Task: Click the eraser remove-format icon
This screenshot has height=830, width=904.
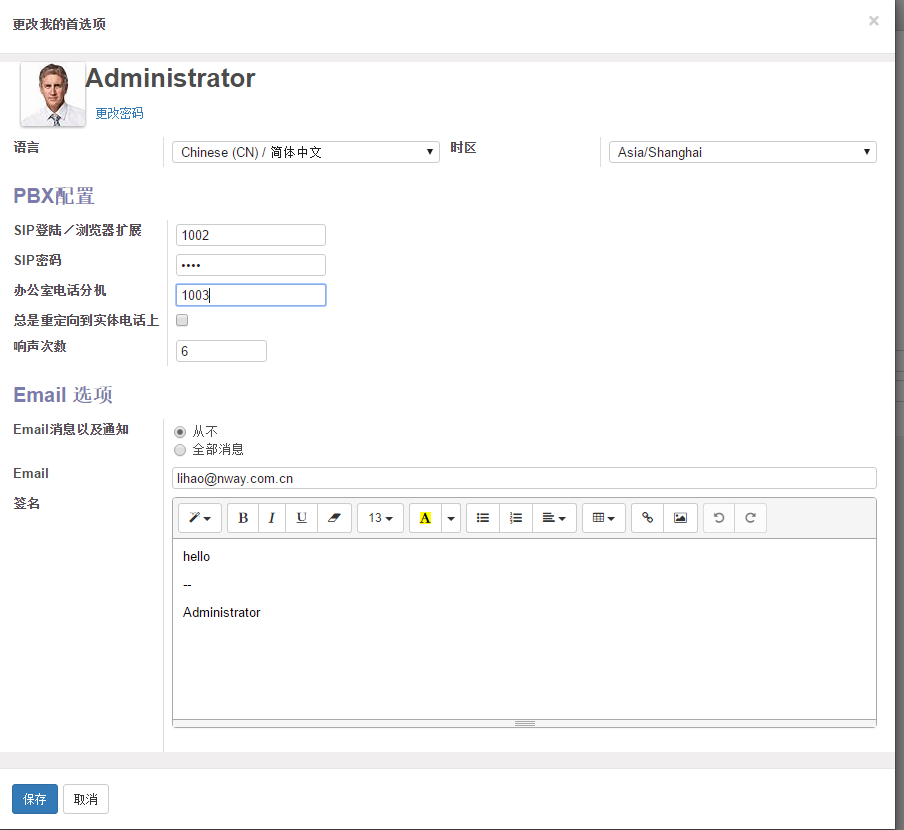Action: (334, 518)
